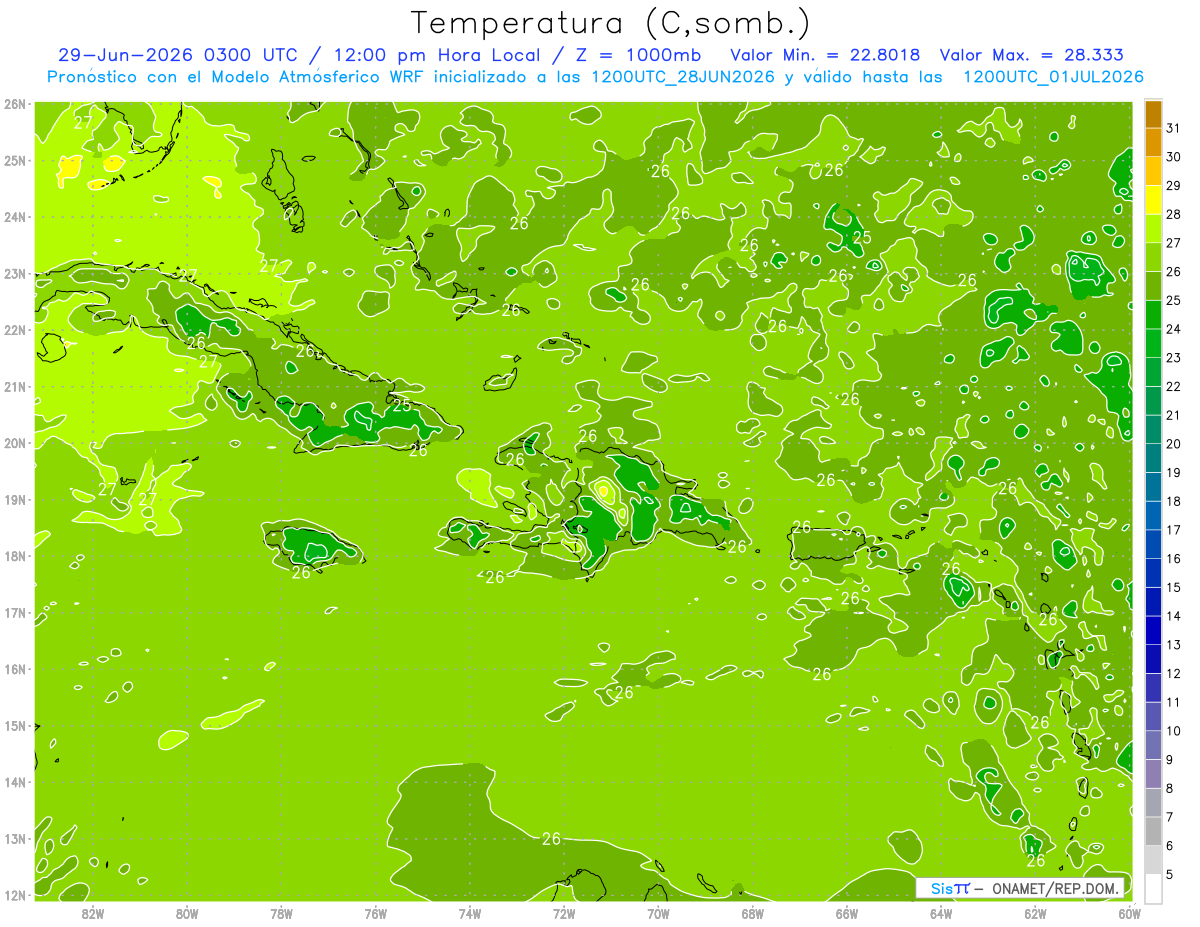Click the color bar value 29

1174,185
